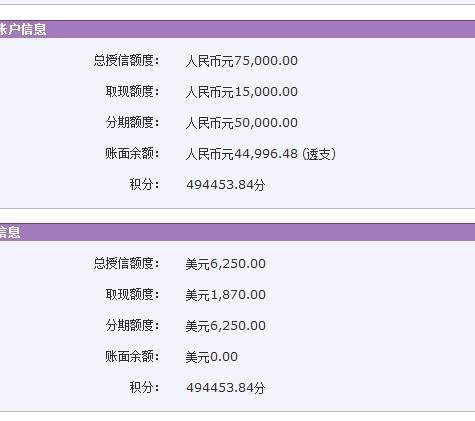Select the 美元0.00 balance value
The width and height of the screenshot is (475, 421).
pyautogui.click(x=212, y=357)
